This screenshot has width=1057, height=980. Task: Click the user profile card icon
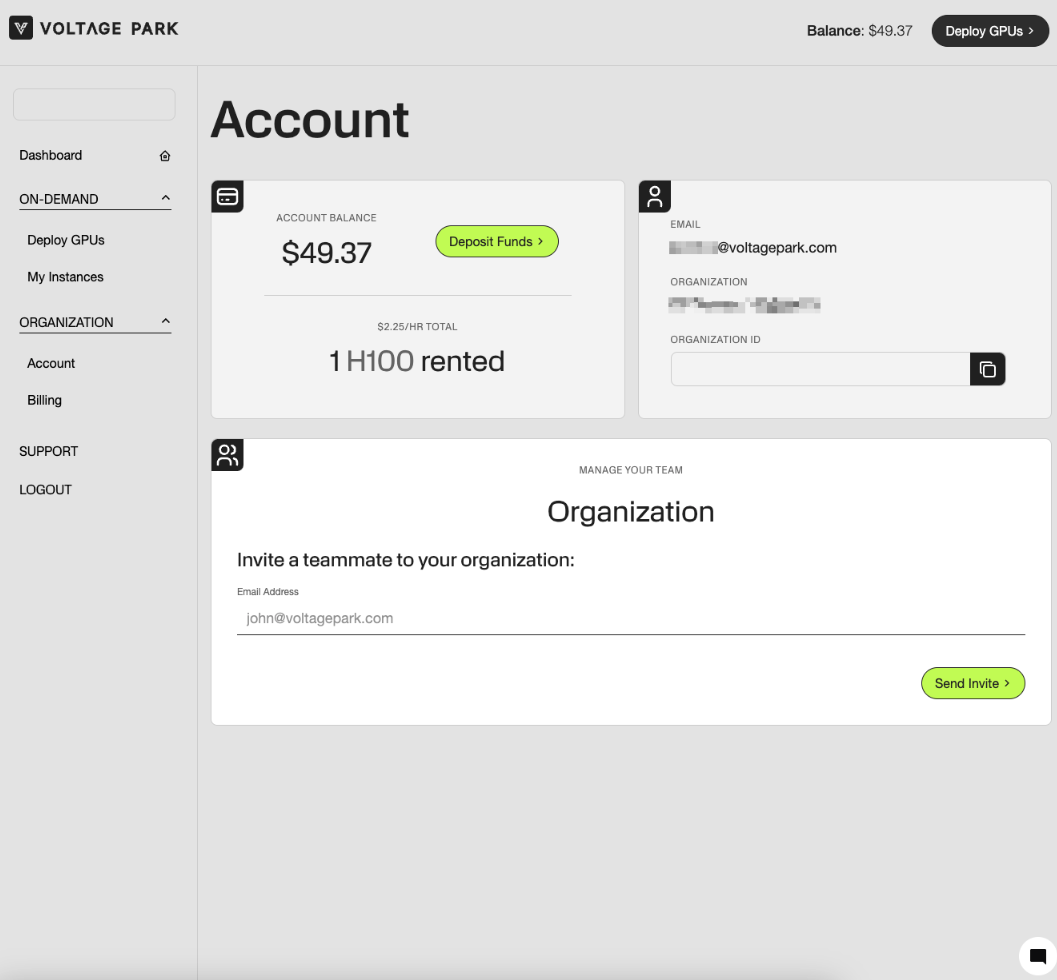[x=655, y=196]
